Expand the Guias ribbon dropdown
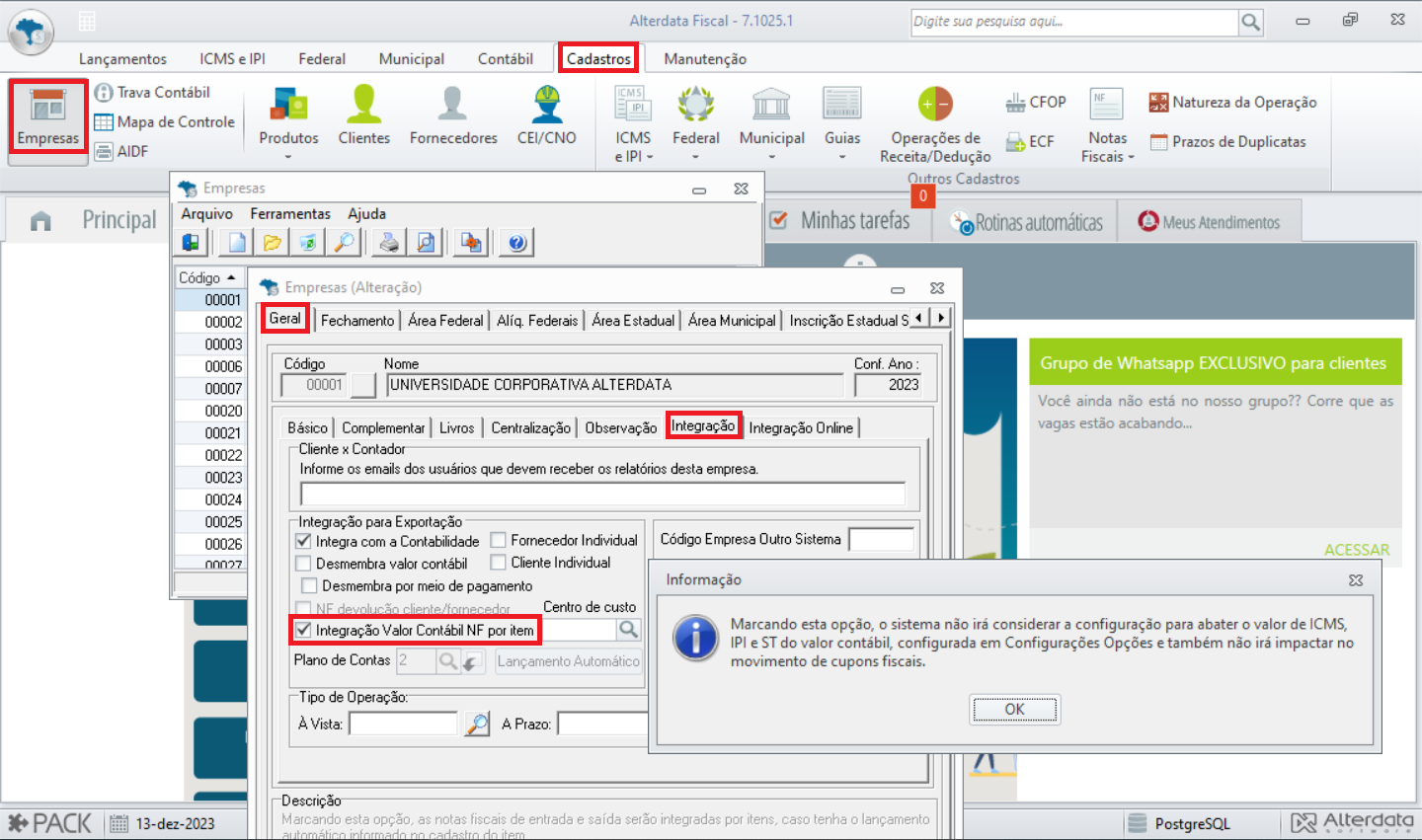Image resolution: width=1422 pixels, height=840 pixels. (842, 156)
